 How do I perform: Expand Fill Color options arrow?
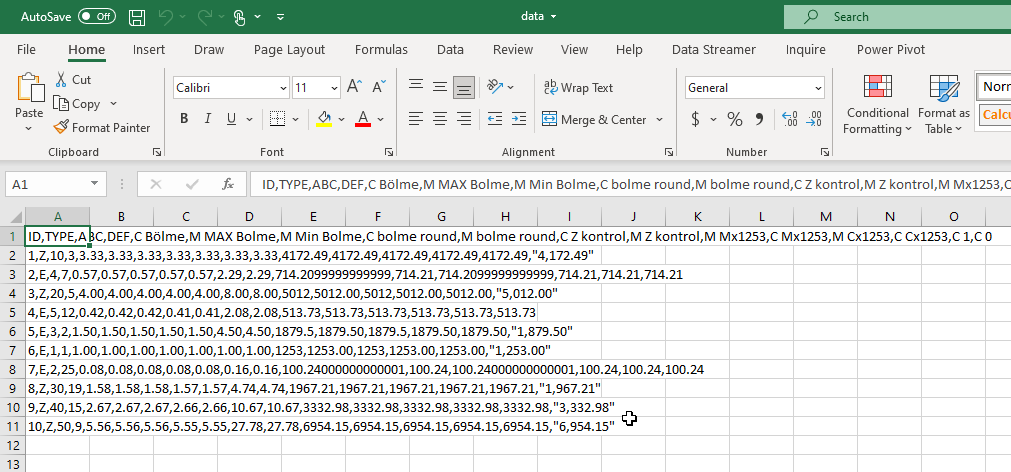pyautogui.click(x=342, y=119)
